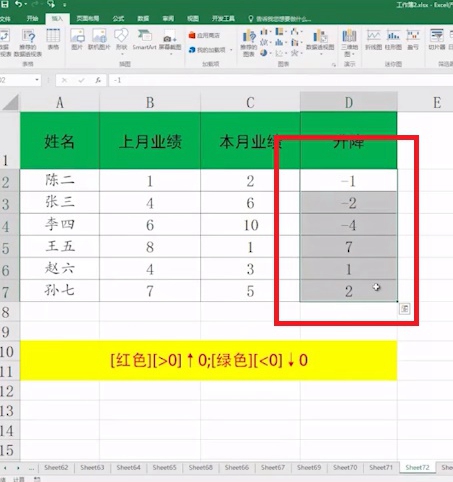Select column D header
The image size is (453, 482).
(349, 102)
